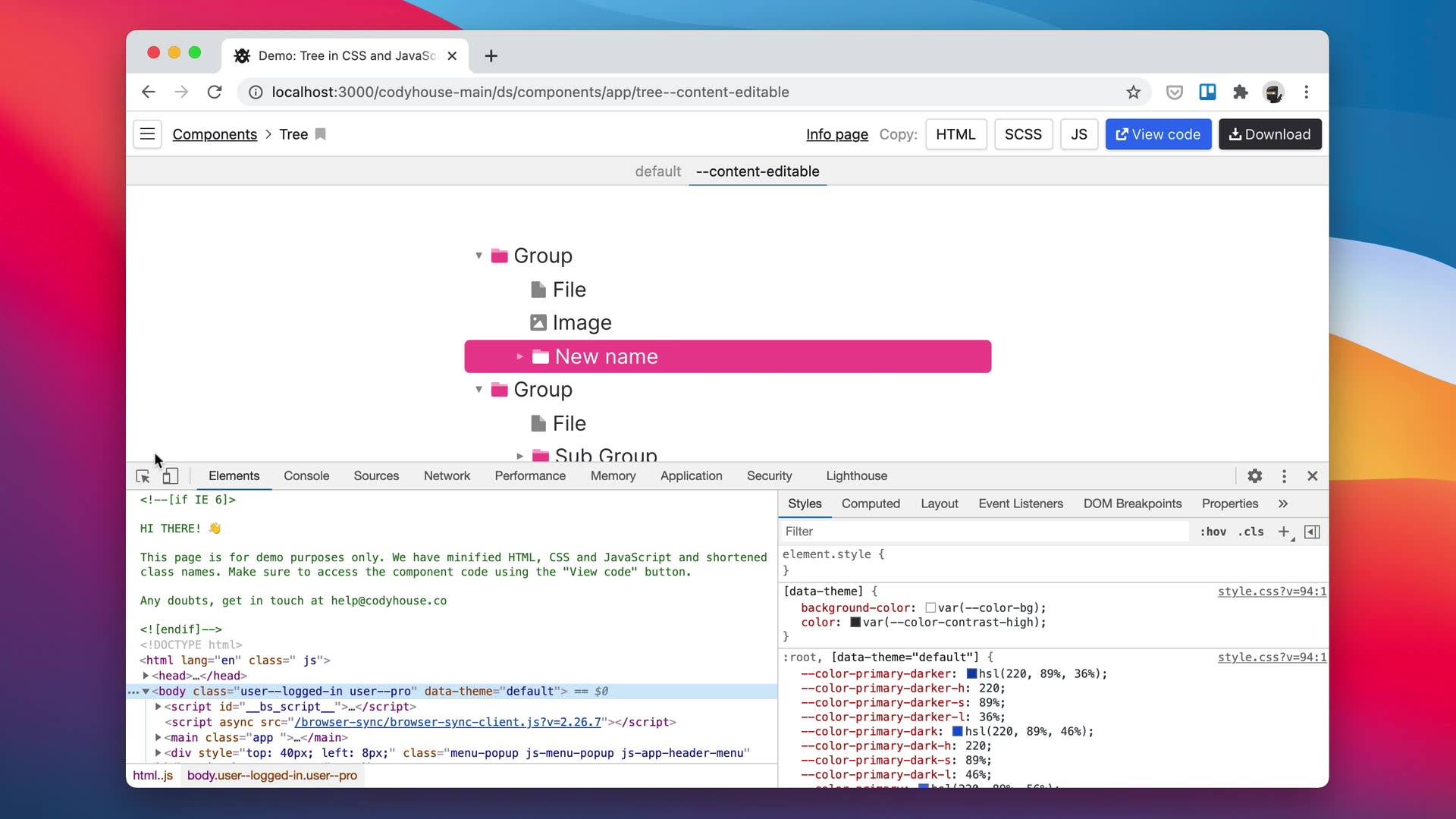1456x819 pixels.
Task: Bookmark this page with the star icon
Action: (x=1133, y=92)
